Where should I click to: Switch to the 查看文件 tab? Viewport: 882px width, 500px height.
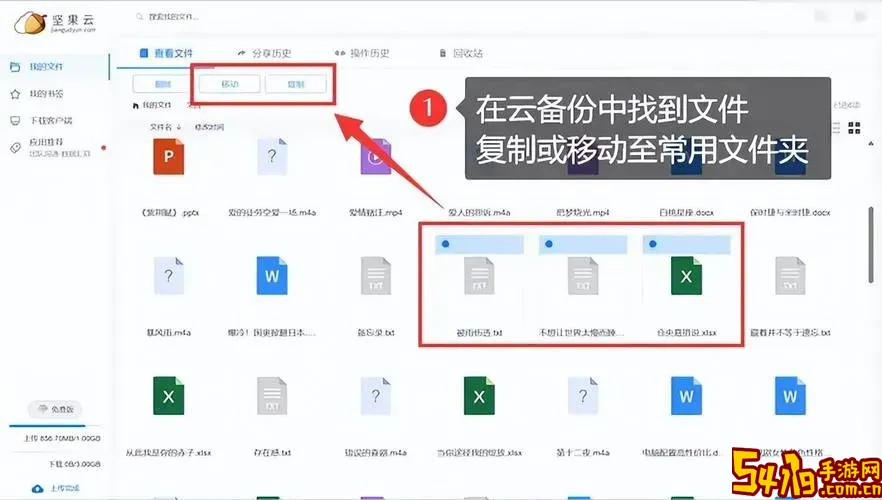point(166,53)
